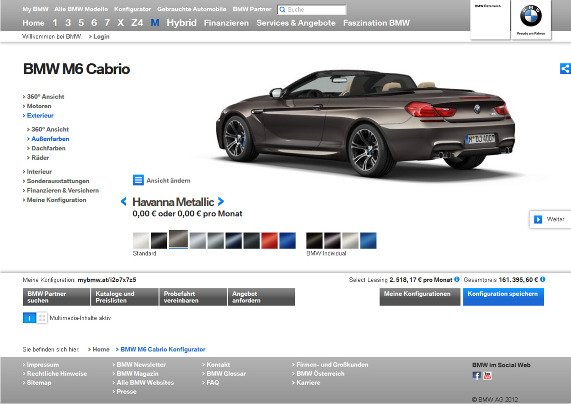Select the bright blue standard swatch
571x404 pixels.
click(287, 241)
